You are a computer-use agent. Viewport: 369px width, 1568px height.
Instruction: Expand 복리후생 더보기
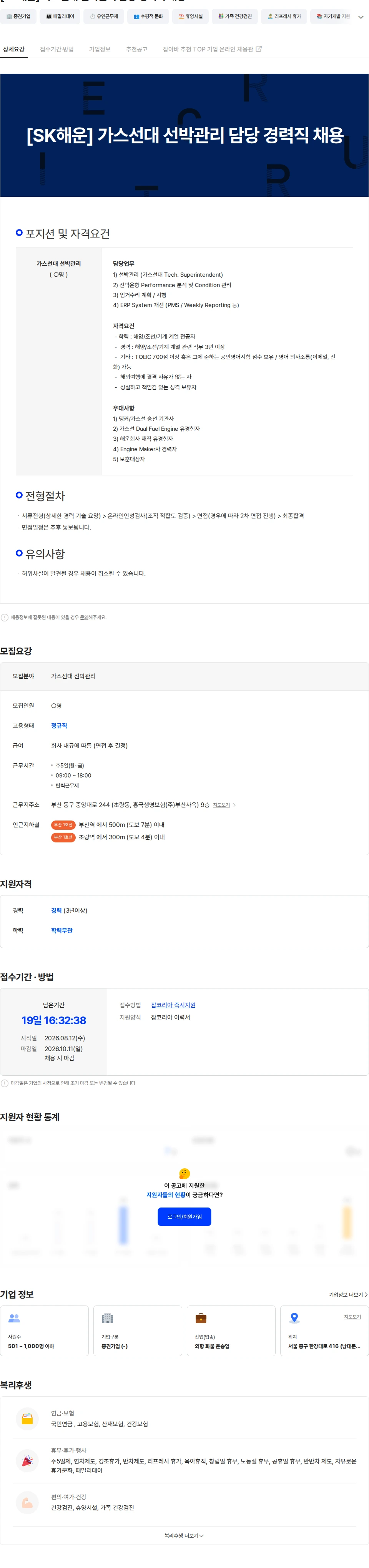[184, 1536]
